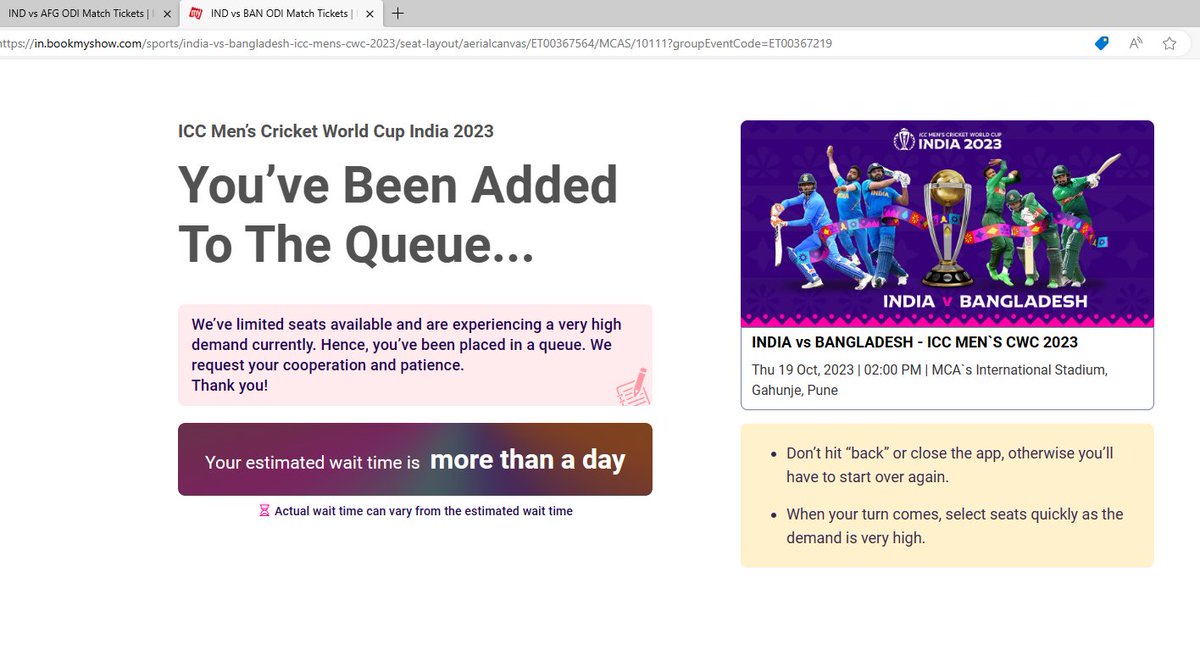Screen dimensions: 1200x650
Task: Click the 'INDIA vs BANGLADESH - ICC MEN`S CWC 2023' title
Action: (x=915, y=343)
